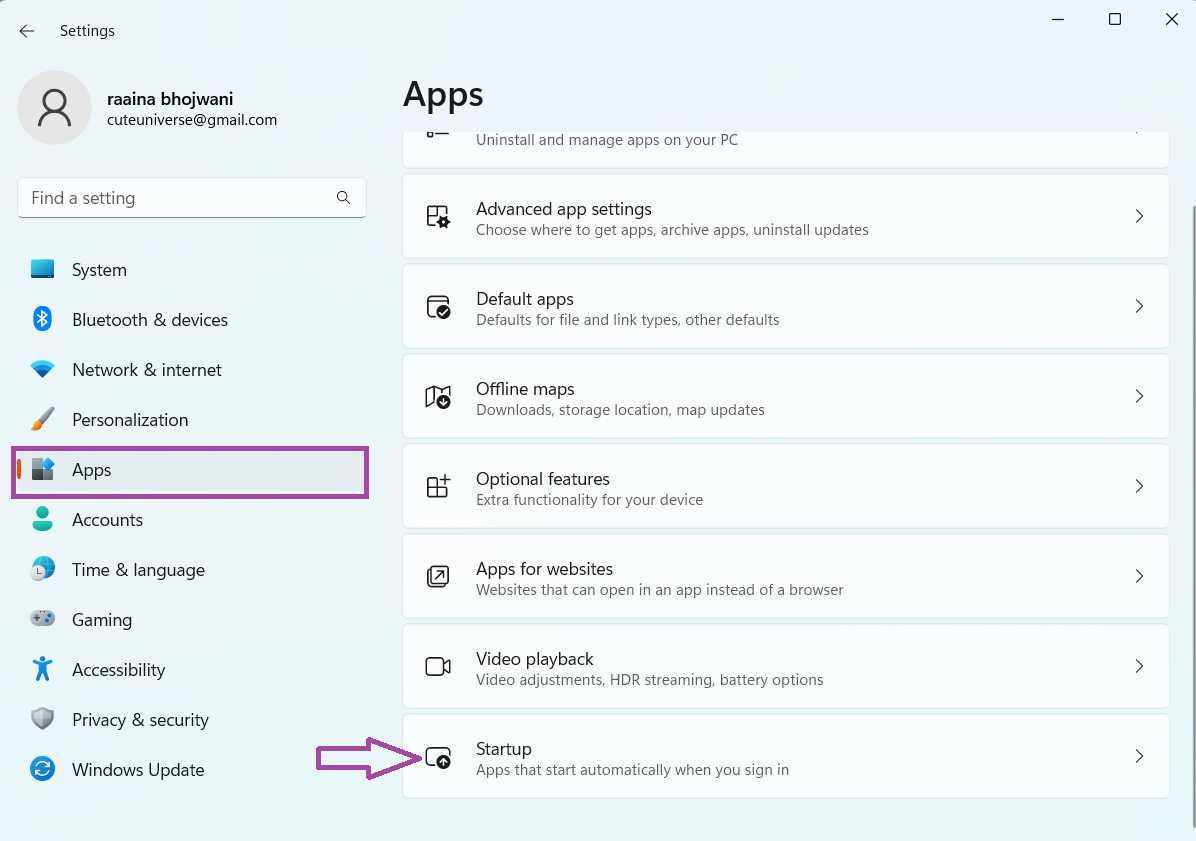Image resolution: width=1196 pixels, height=841 pixels.
Task: Click the Windows Update sync icon
Action: tap(42, 770)
